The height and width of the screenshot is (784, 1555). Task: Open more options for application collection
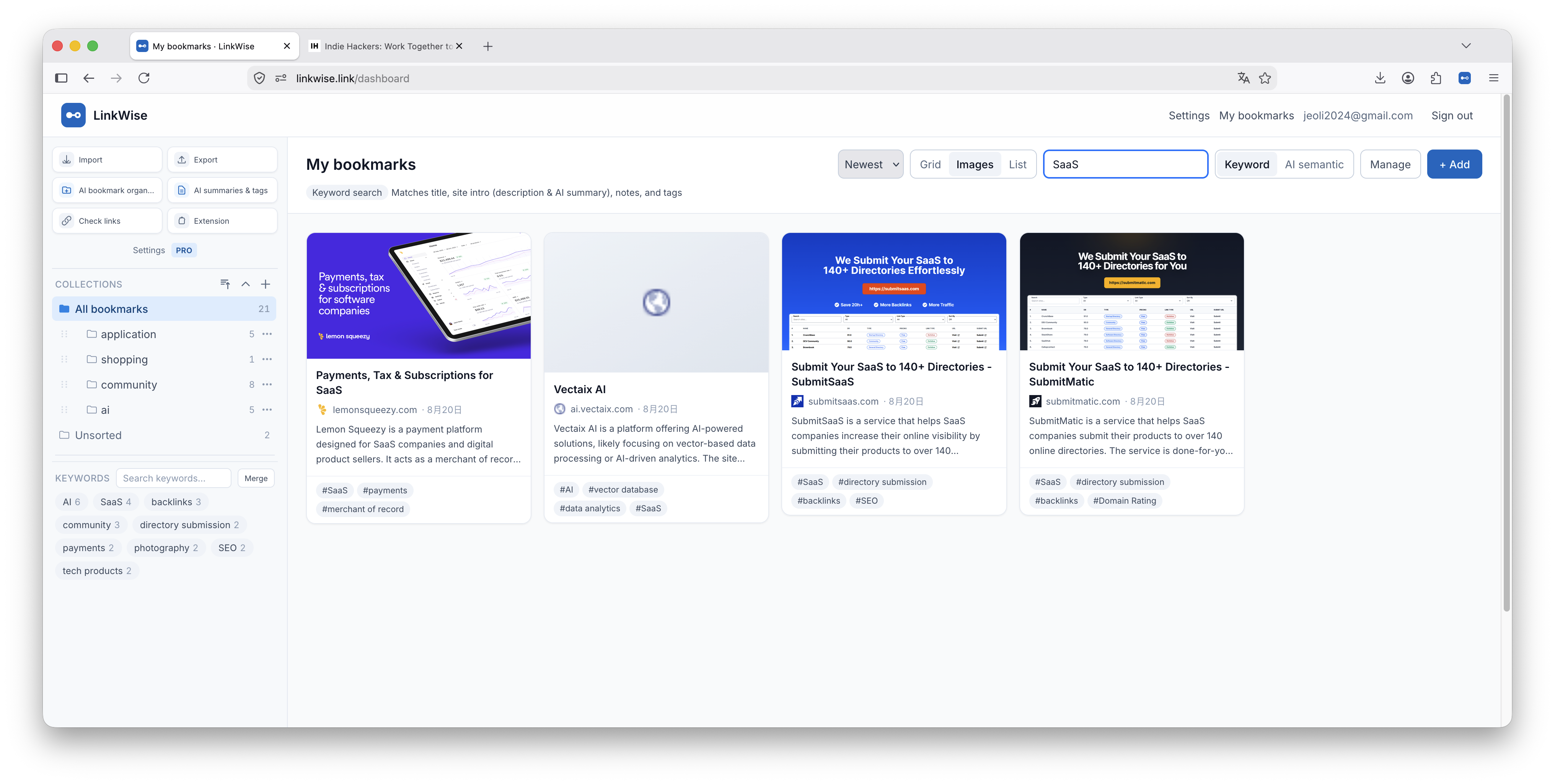pyautogui.click(x=267, y=334)
